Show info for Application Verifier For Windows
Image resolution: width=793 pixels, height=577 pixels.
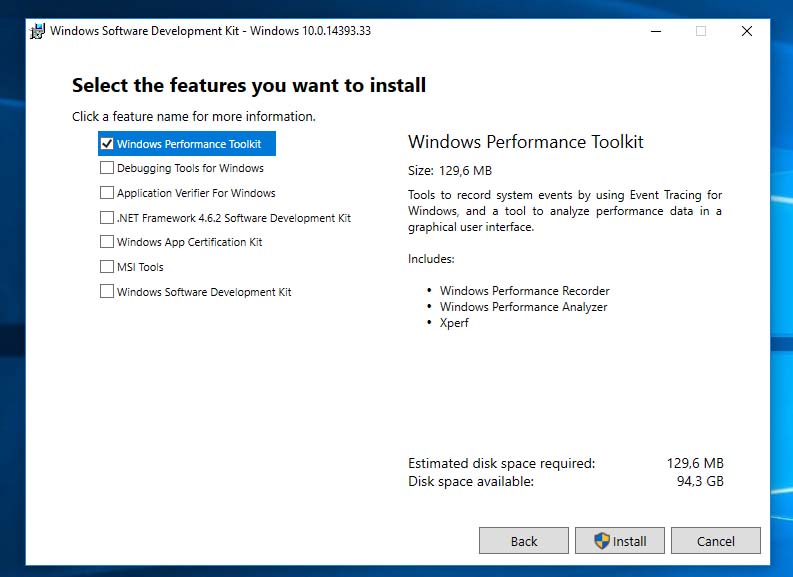(196, 193)
